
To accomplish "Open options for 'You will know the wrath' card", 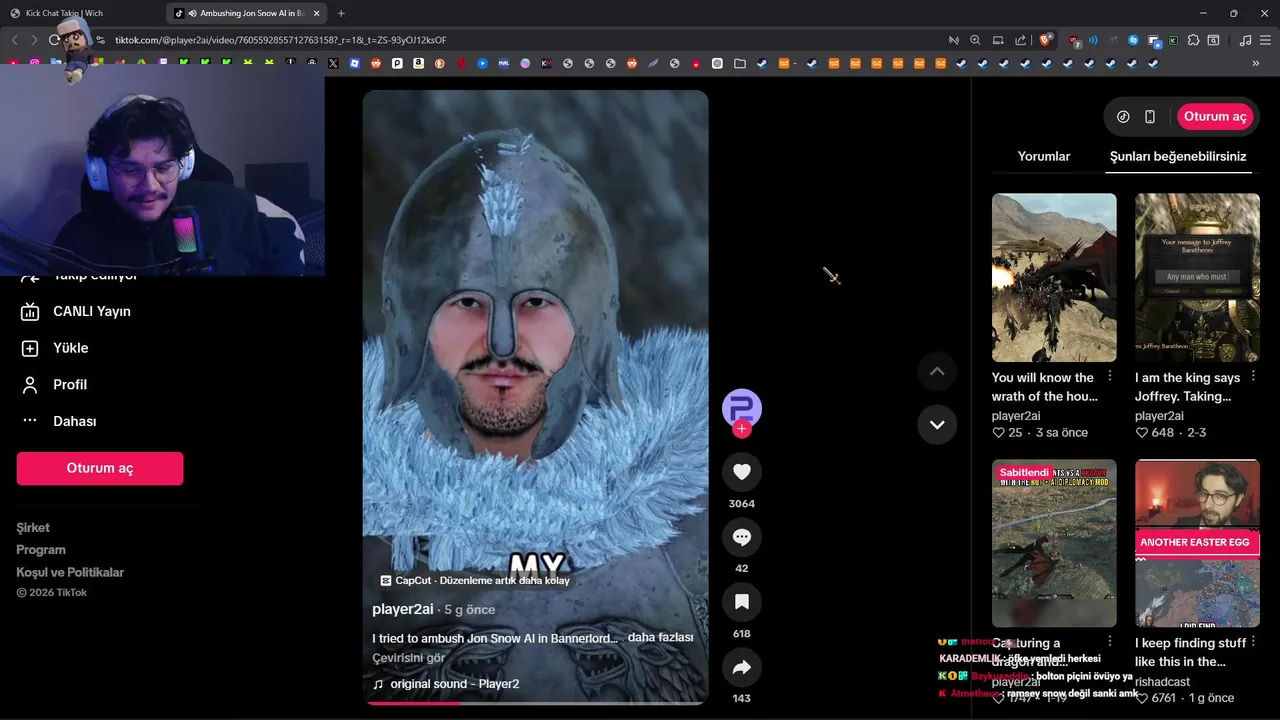I will 1110,376.
